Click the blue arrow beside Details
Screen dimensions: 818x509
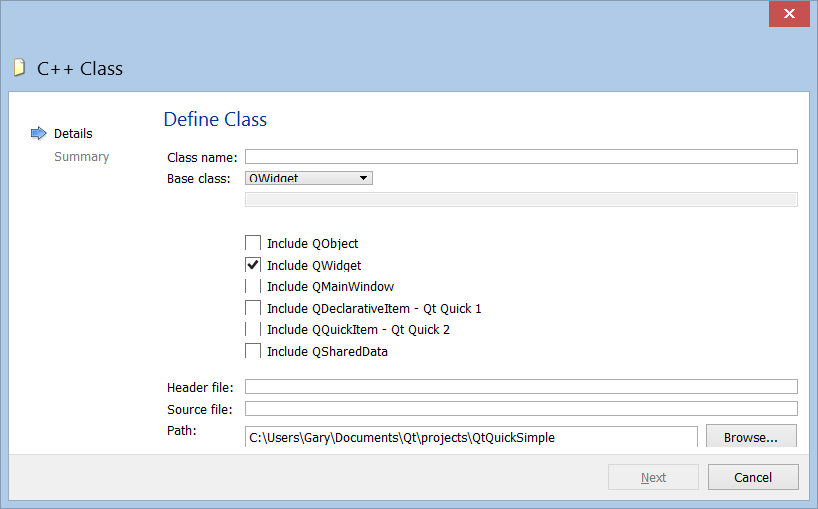pos(39,133)
